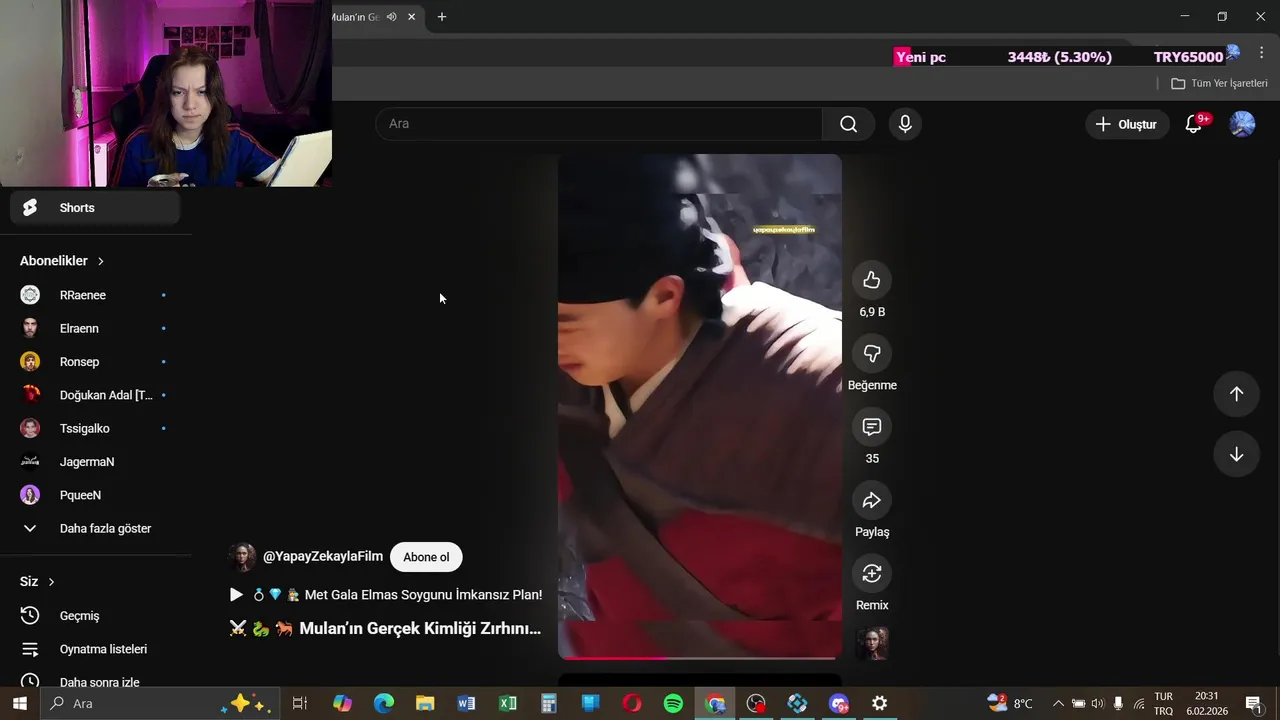The width and height of the screenshot is (1280, 720).
Task: Open Word from the taskbar
Action: [x=466, y=704]
